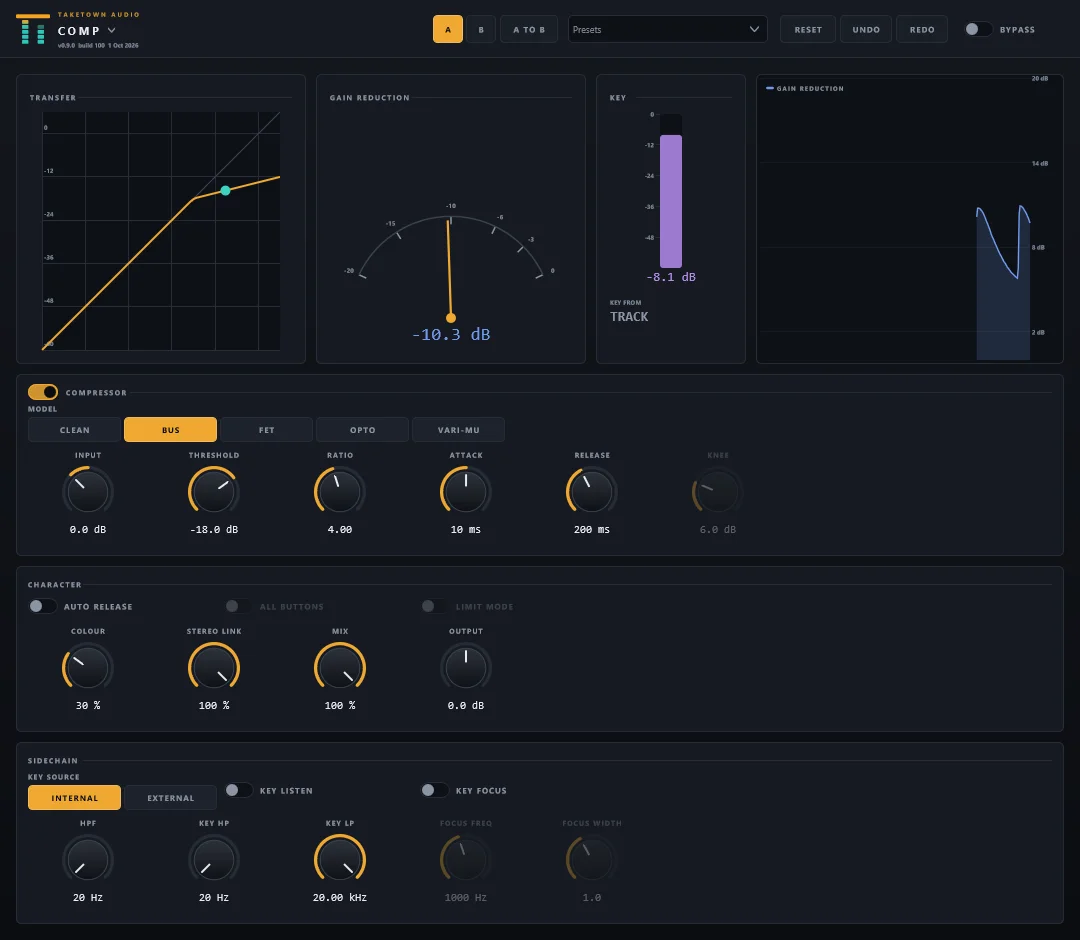This screenshot has height=940, width=1080.
Task: Click the gain reduction history graph
Action: pos(909,219)
